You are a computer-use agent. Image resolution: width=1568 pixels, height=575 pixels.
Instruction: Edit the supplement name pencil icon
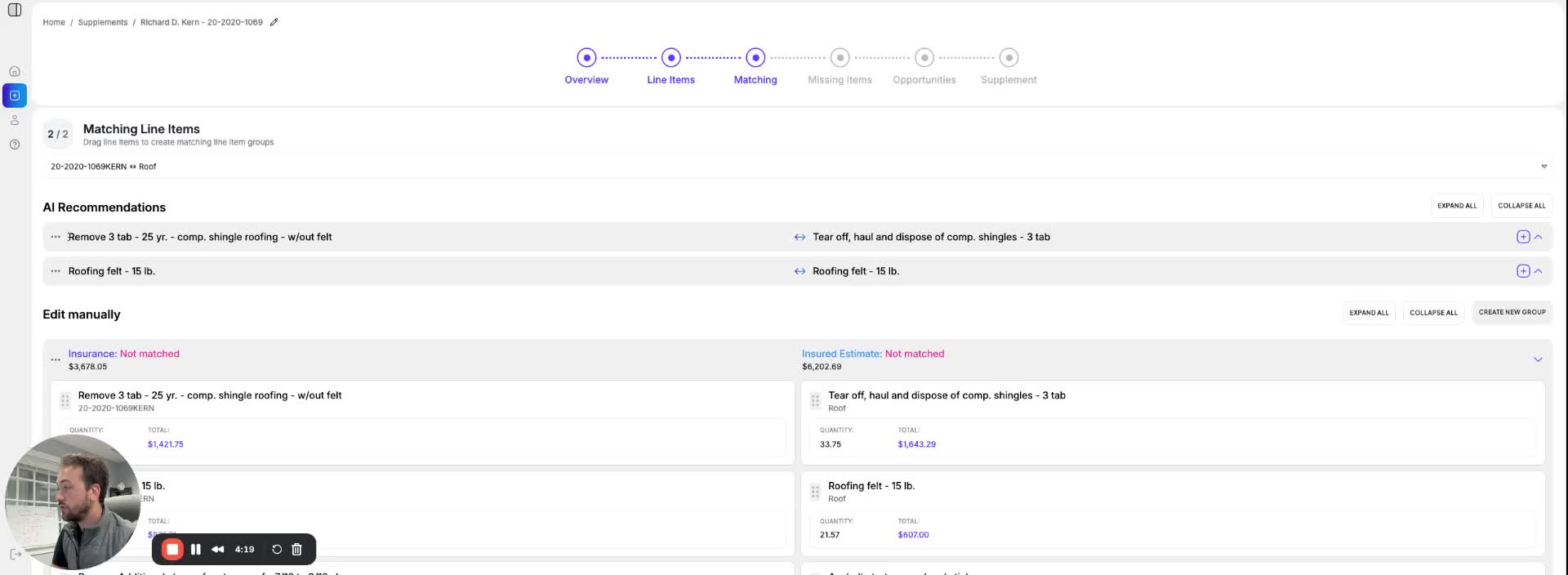(x=274, y=22)
